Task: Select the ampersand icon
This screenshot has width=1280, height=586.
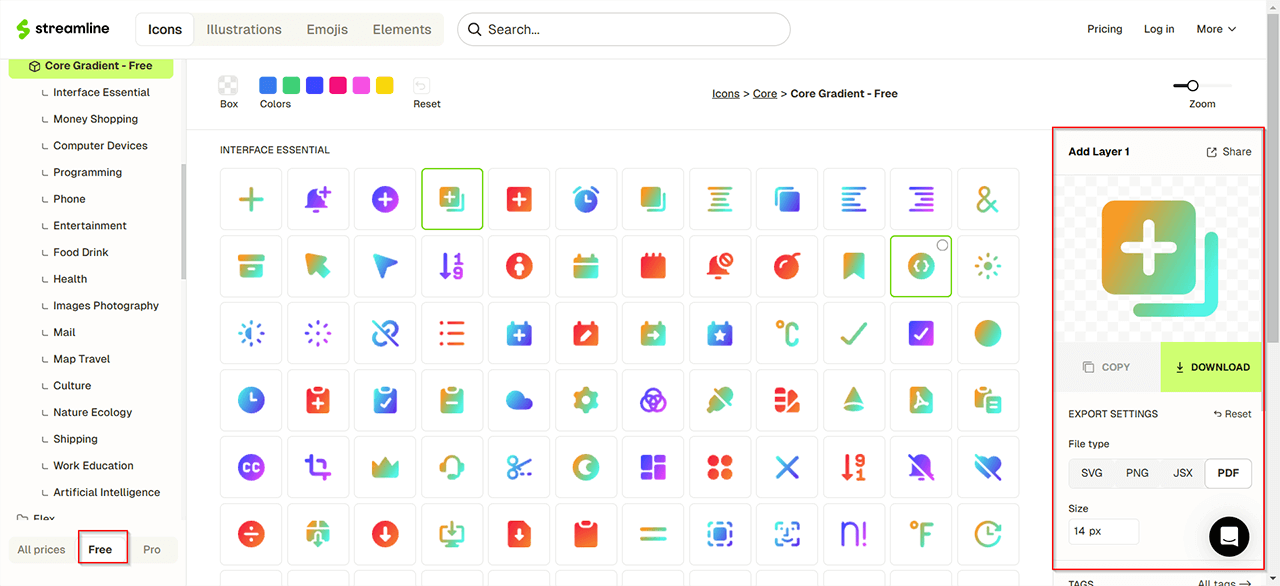Action: 987,200
